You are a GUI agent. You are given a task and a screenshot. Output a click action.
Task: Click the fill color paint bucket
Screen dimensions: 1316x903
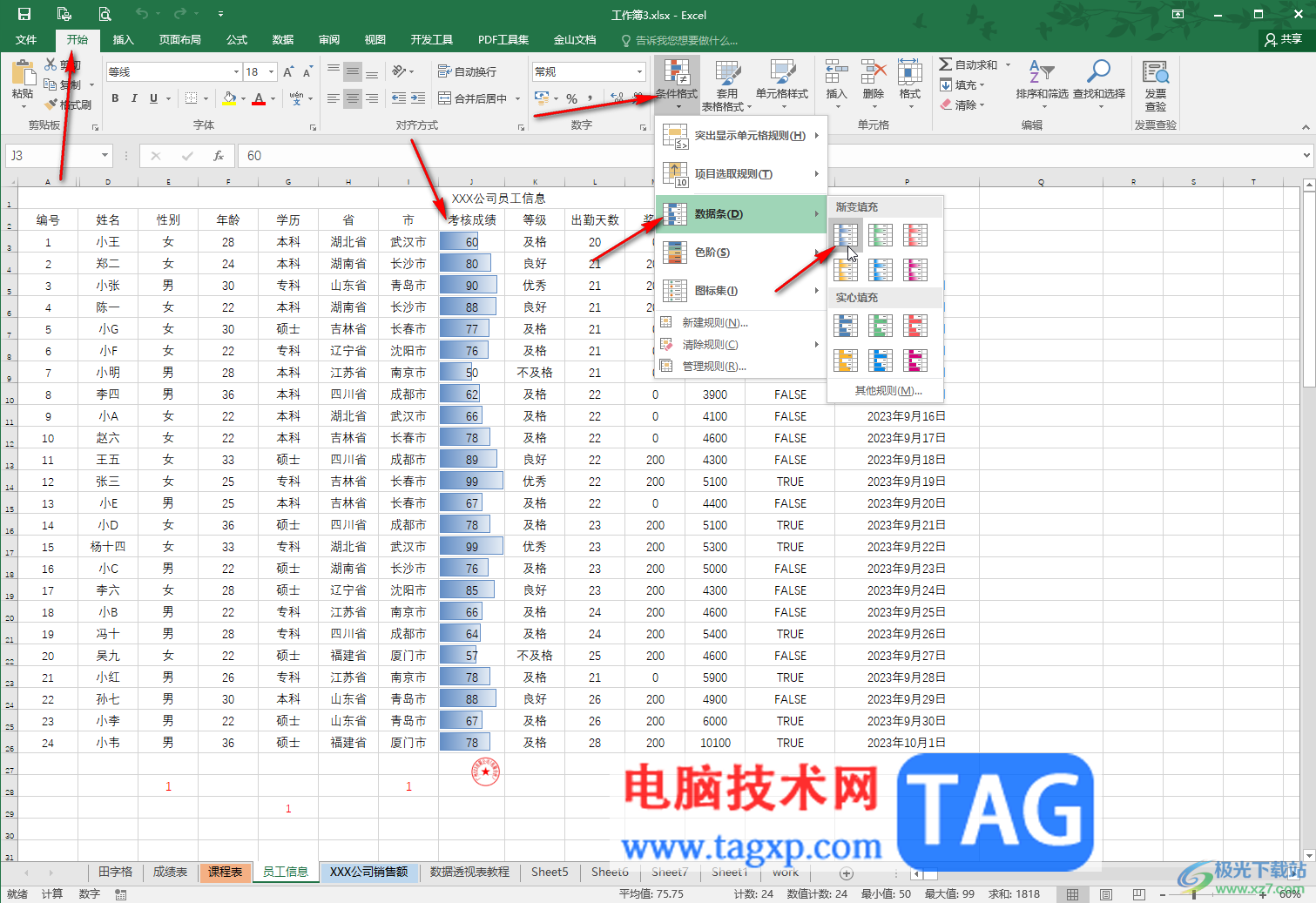pyautogui.click(x=229, y=98)
